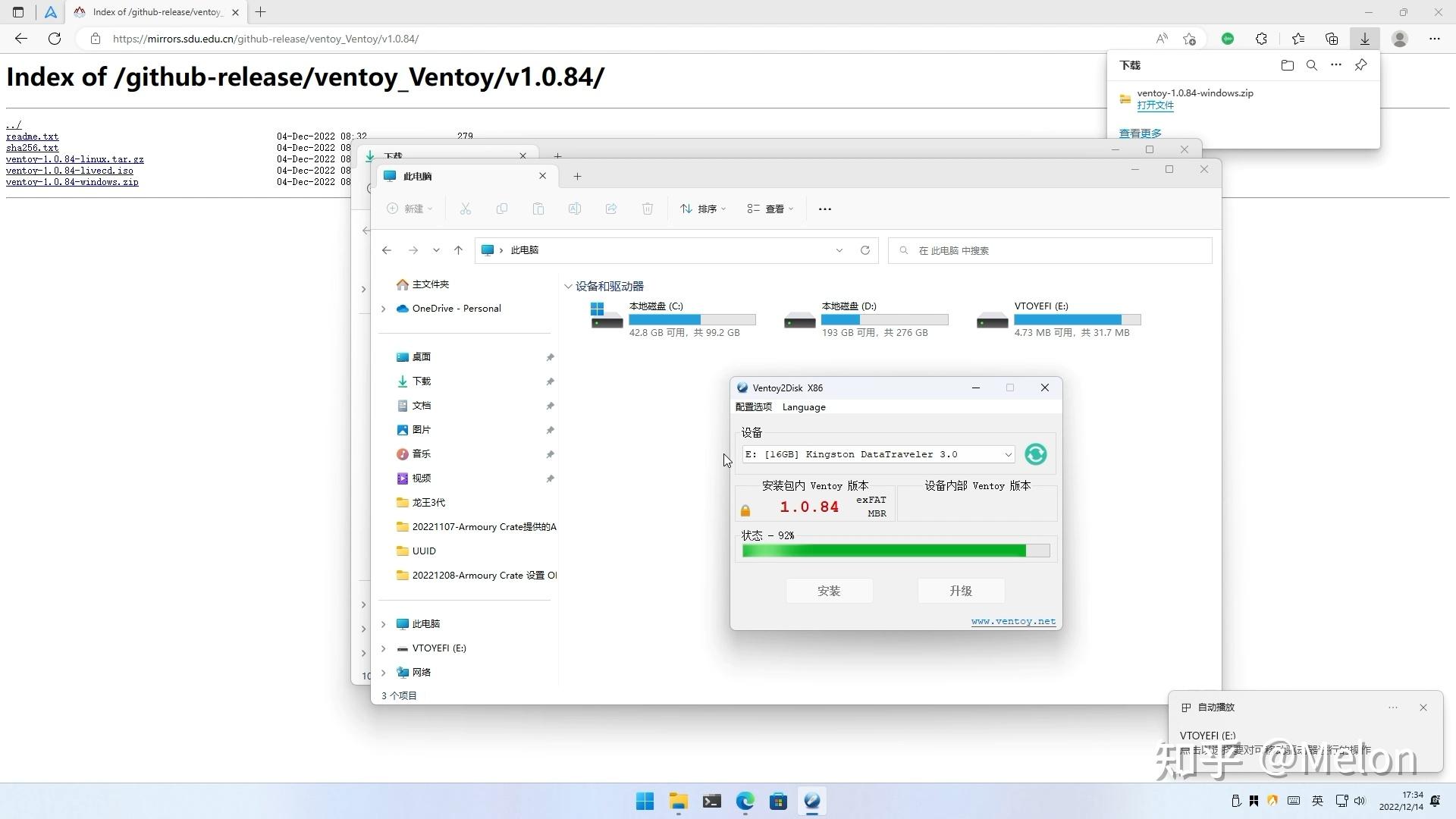Open the device selection dropdown in Ventoy2Disk
This screenshot has height=819, width=1456.
click(1008, 453)
